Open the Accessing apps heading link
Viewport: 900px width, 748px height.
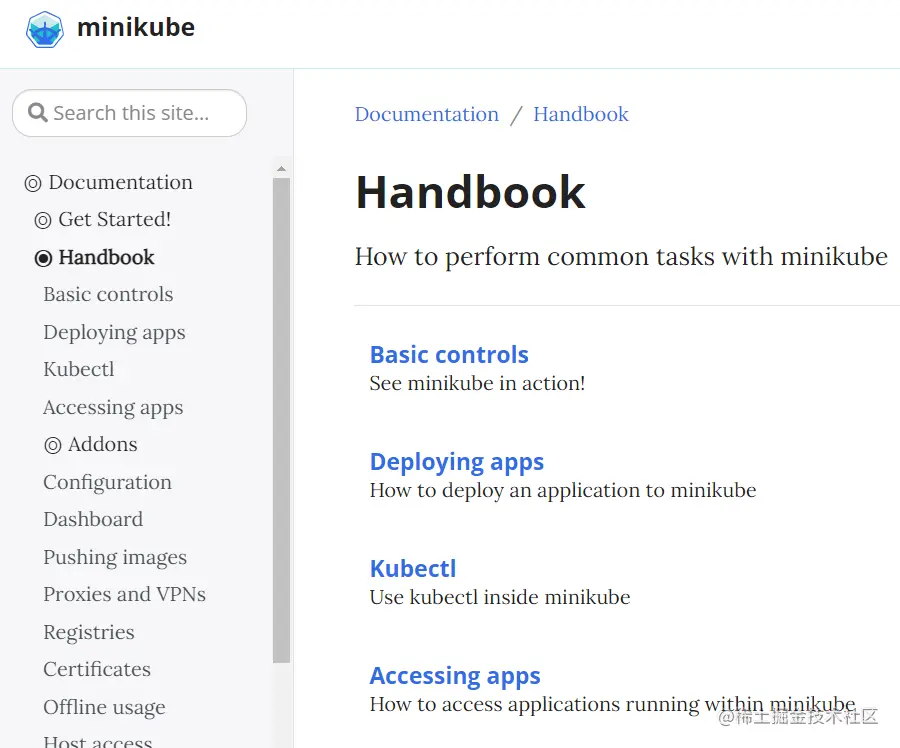click(x=455, y=676)
